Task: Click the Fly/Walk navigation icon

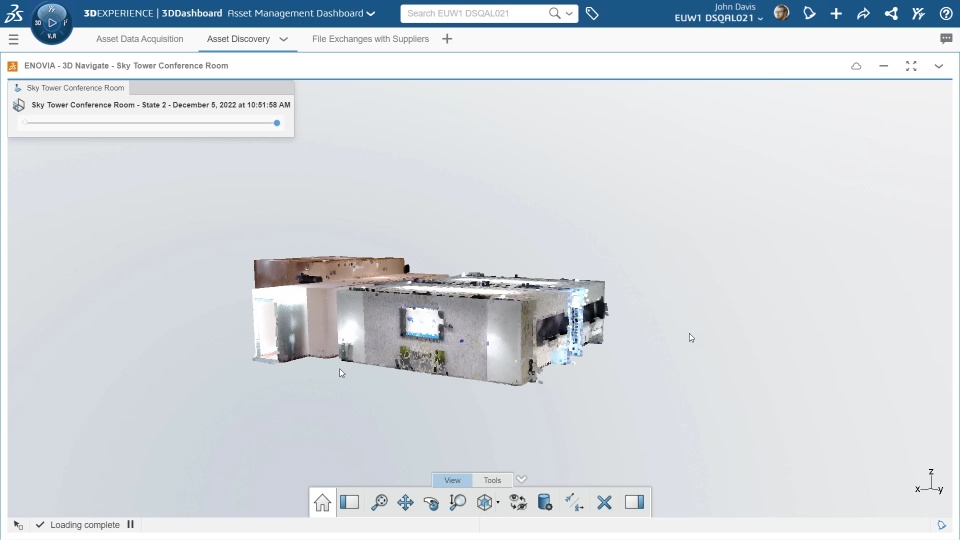Action: coord(574,503)
